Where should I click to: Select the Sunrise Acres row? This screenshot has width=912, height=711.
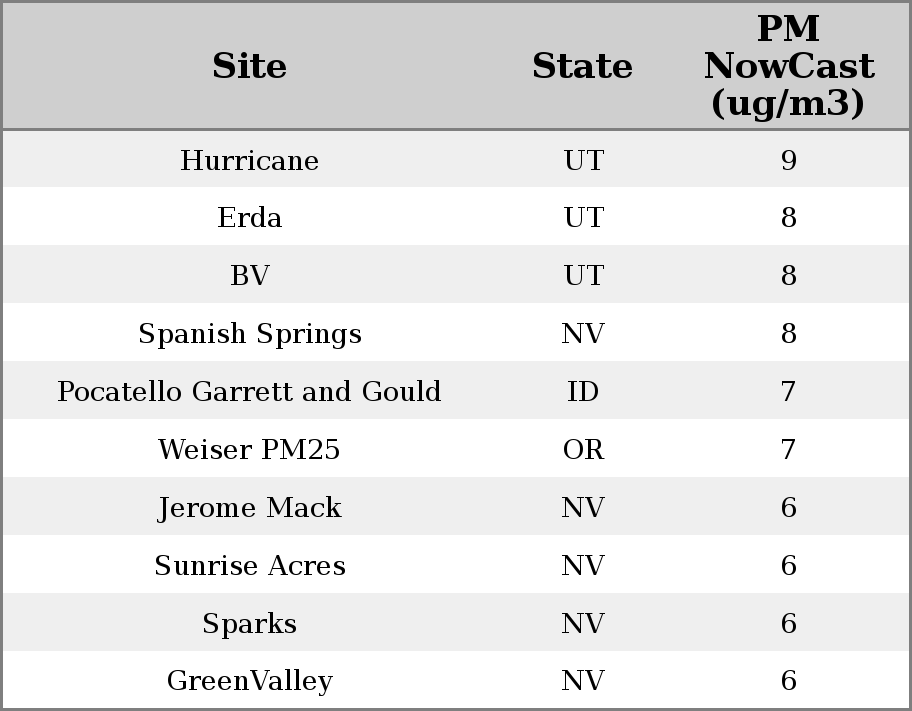[249, 566]
